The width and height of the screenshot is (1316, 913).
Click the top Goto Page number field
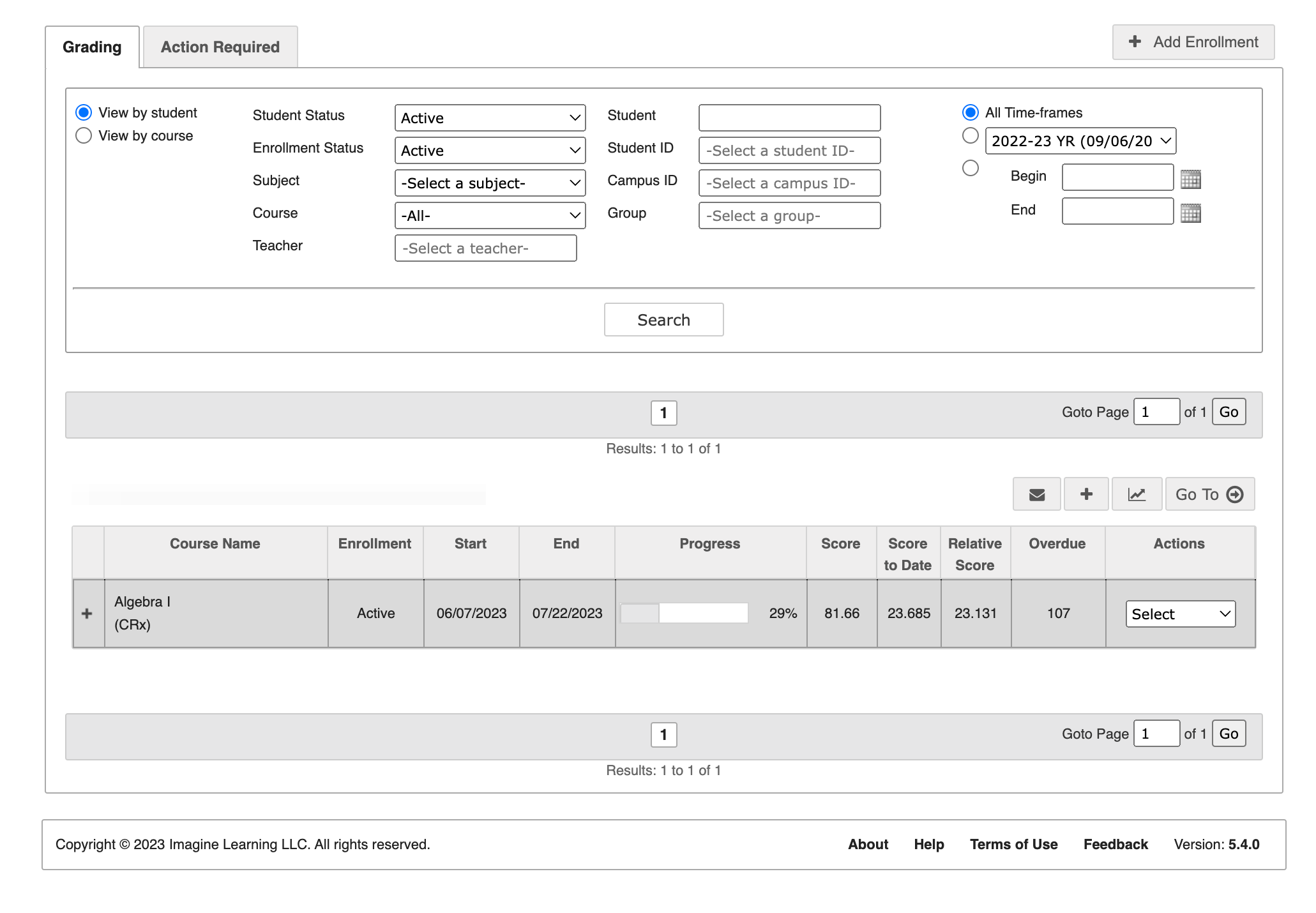point(1156,412)
